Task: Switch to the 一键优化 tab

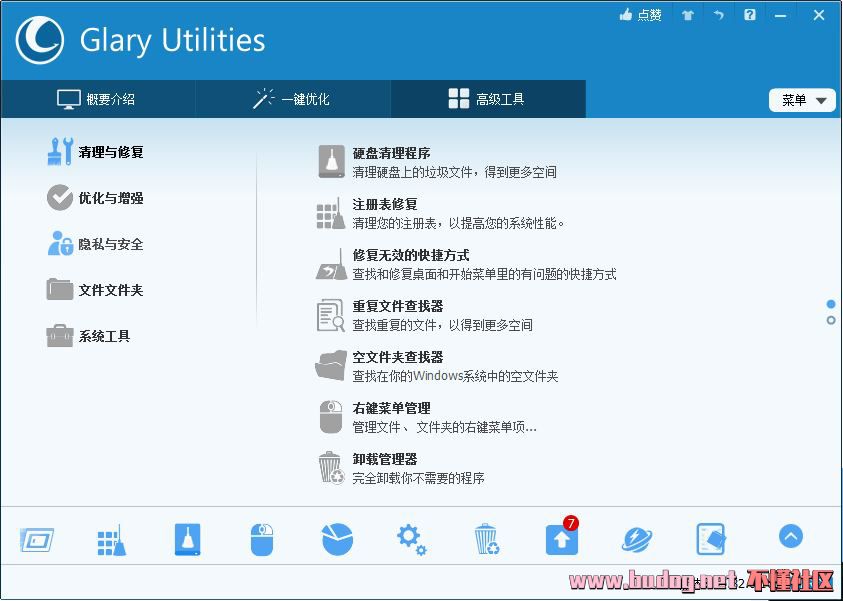Action: 293,99
